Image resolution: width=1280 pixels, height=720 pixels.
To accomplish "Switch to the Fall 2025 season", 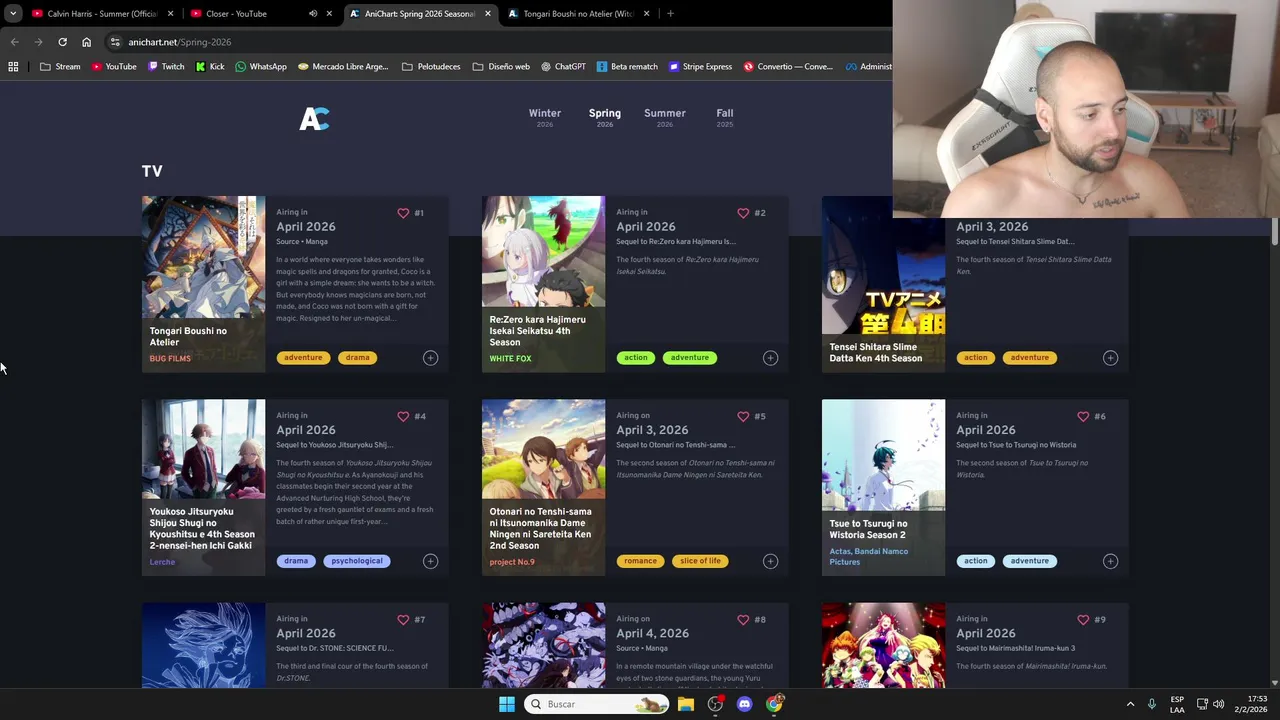I will coord(725,117).
